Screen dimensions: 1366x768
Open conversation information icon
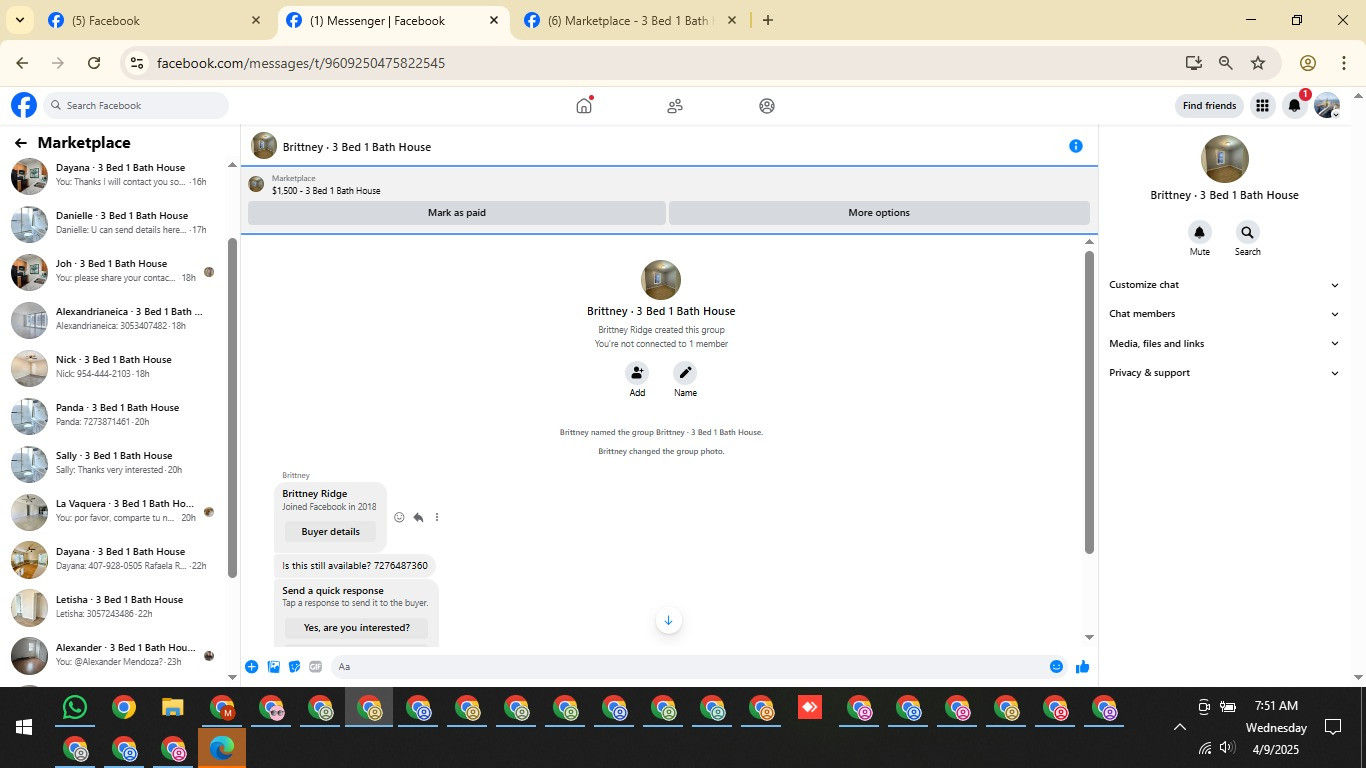coord(1076,146)
